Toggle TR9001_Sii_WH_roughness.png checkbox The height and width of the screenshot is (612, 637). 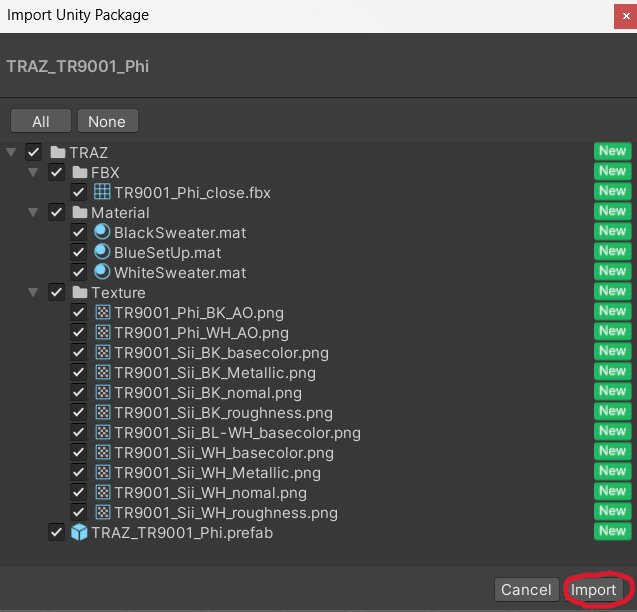(78, 512)
